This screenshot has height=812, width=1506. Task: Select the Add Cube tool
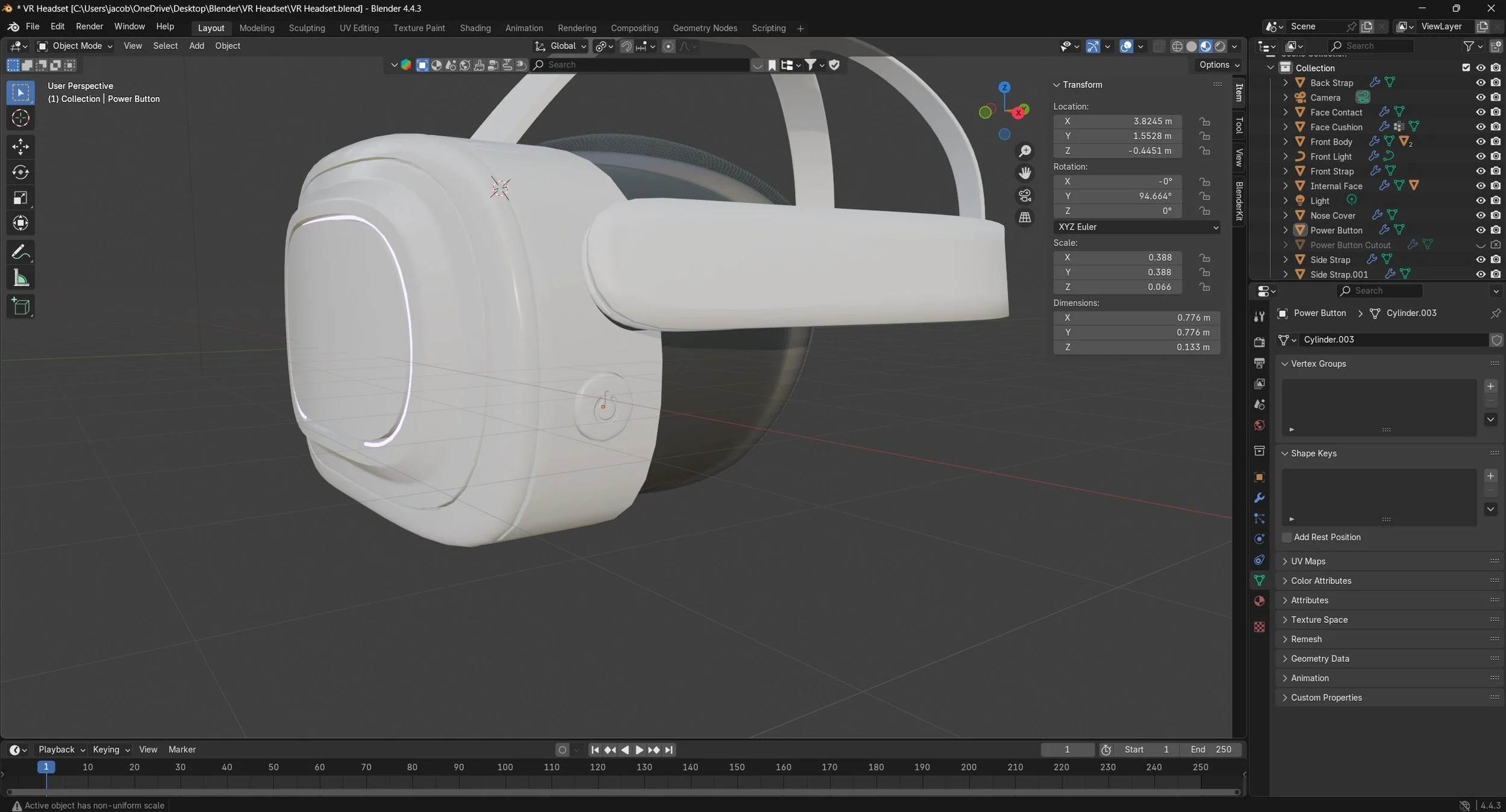[20, 307]
